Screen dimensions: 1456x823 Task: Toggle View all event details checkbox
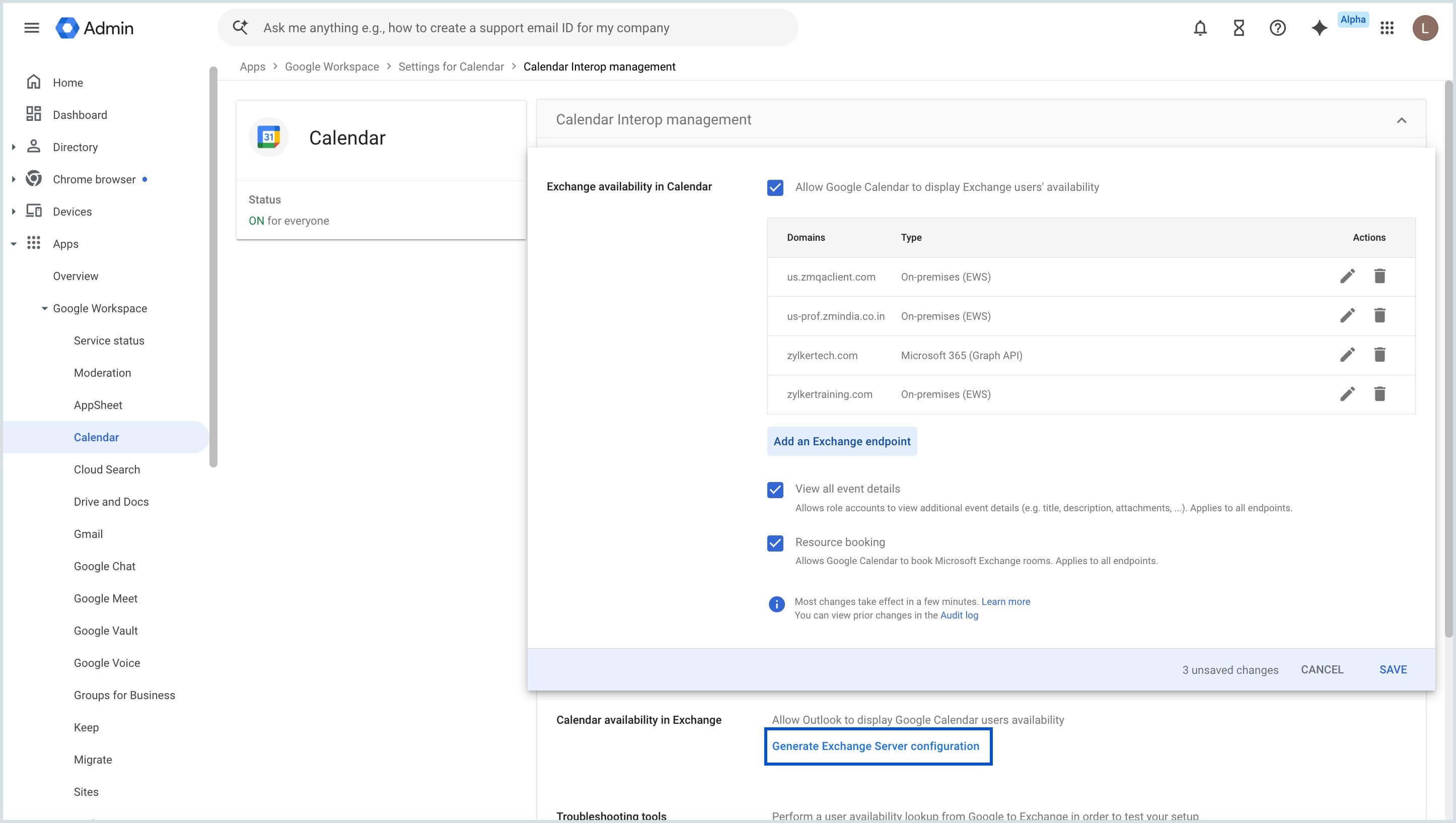coord(775,489)
